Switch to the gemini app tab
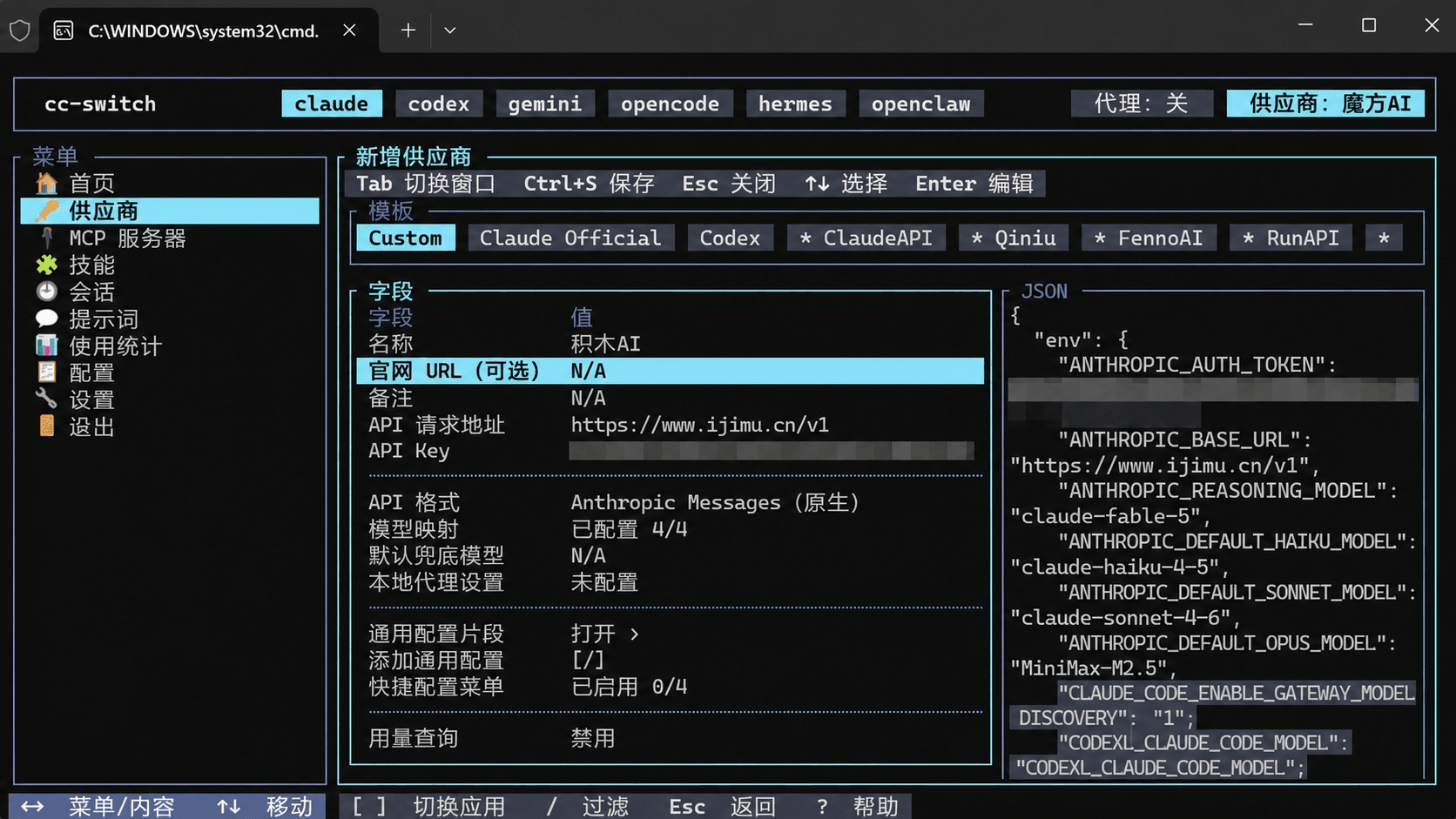 coord(545,104)
